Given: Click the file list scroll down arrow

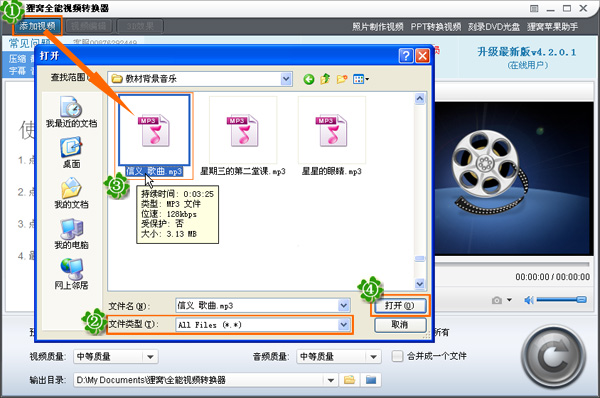Looking at the screenshot, I should 420,284.
